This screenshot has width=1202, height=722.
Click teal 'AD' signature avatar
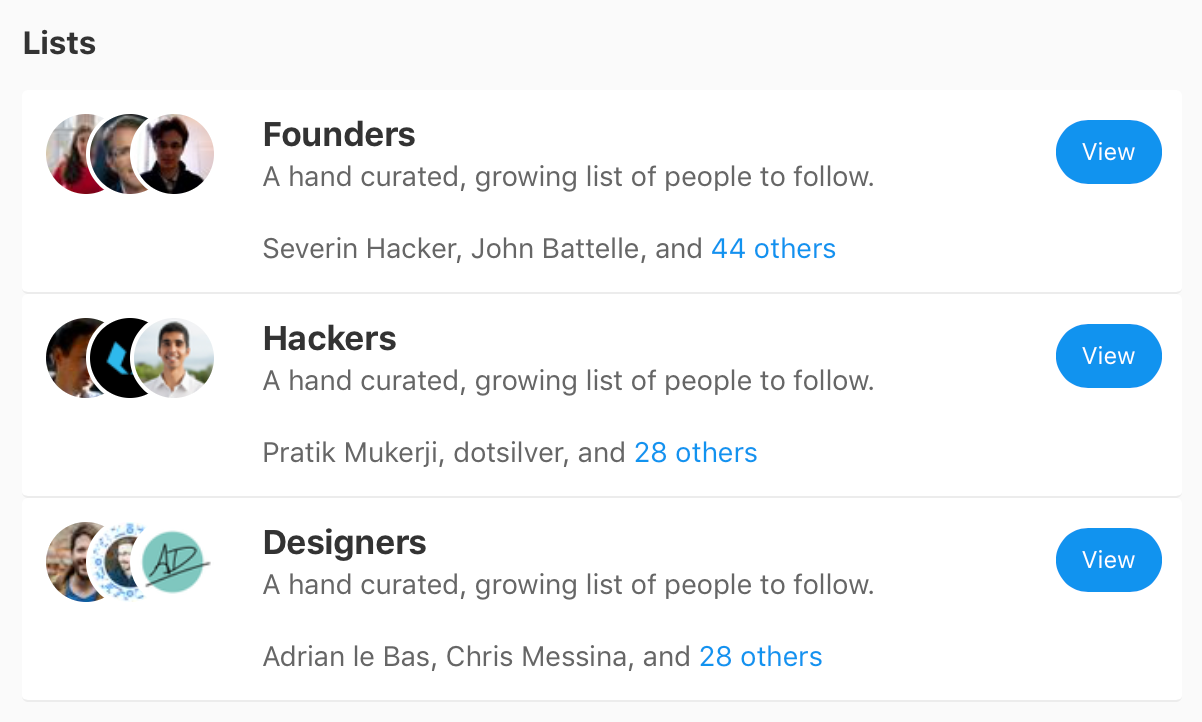pyautogui.click(x=176, y=562)
